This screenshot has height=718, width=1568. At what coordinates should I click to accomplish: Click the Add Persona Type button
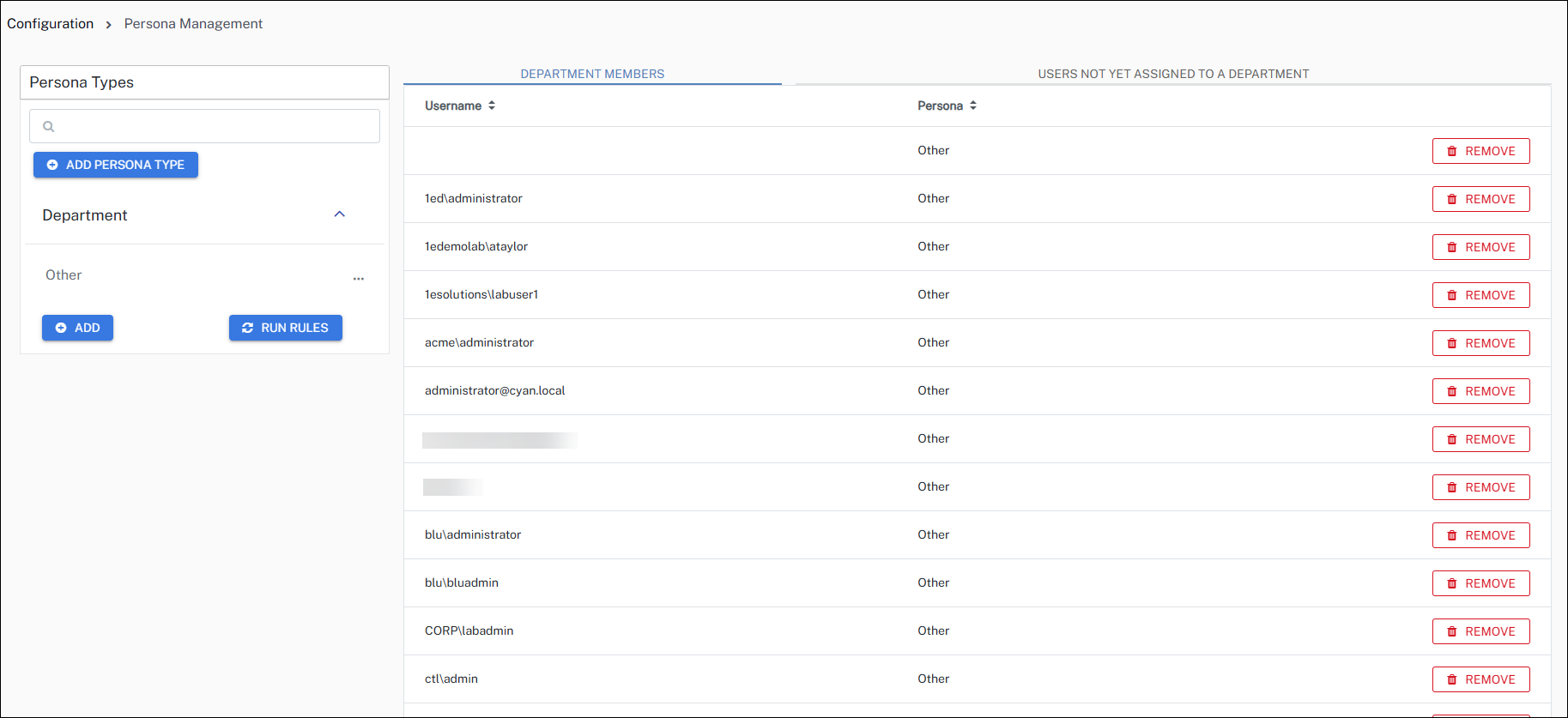(x=116, y=165)
